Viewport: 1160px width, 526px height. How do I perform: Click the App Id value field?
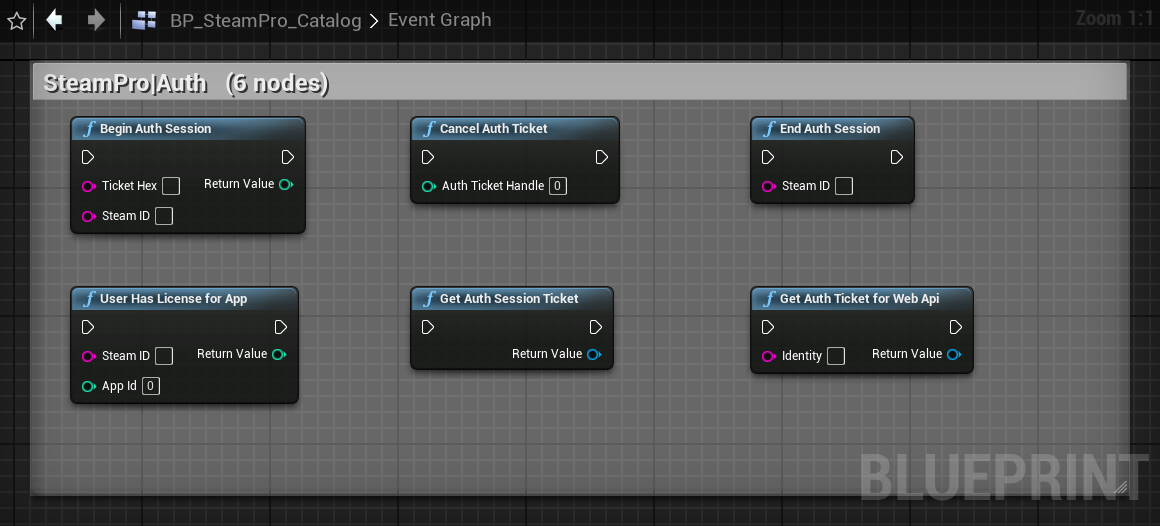[x=151, y=385]
